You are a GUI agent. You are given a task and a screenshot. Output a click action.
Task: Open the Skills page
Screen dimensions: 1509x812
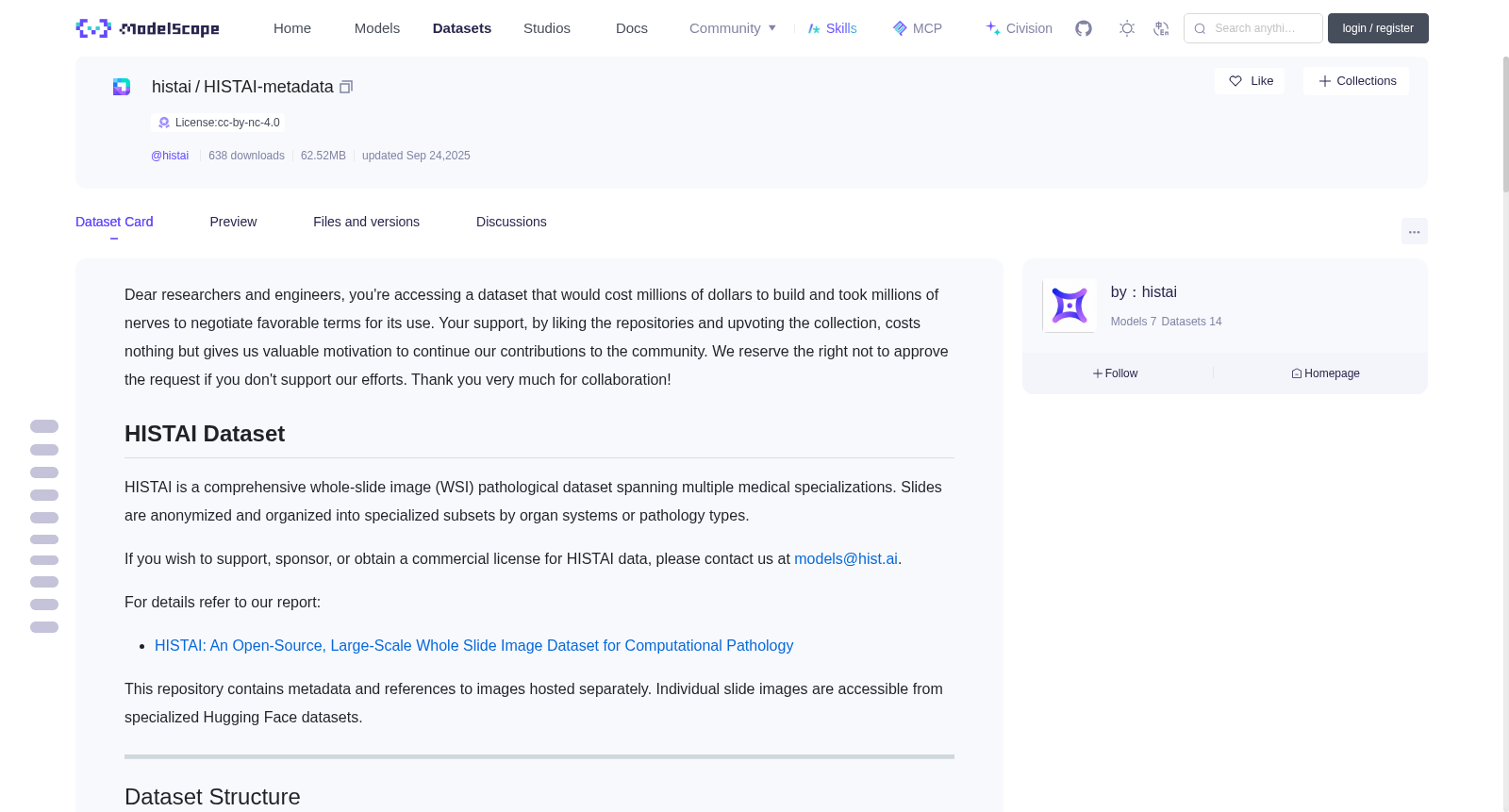tap(841, 28)
